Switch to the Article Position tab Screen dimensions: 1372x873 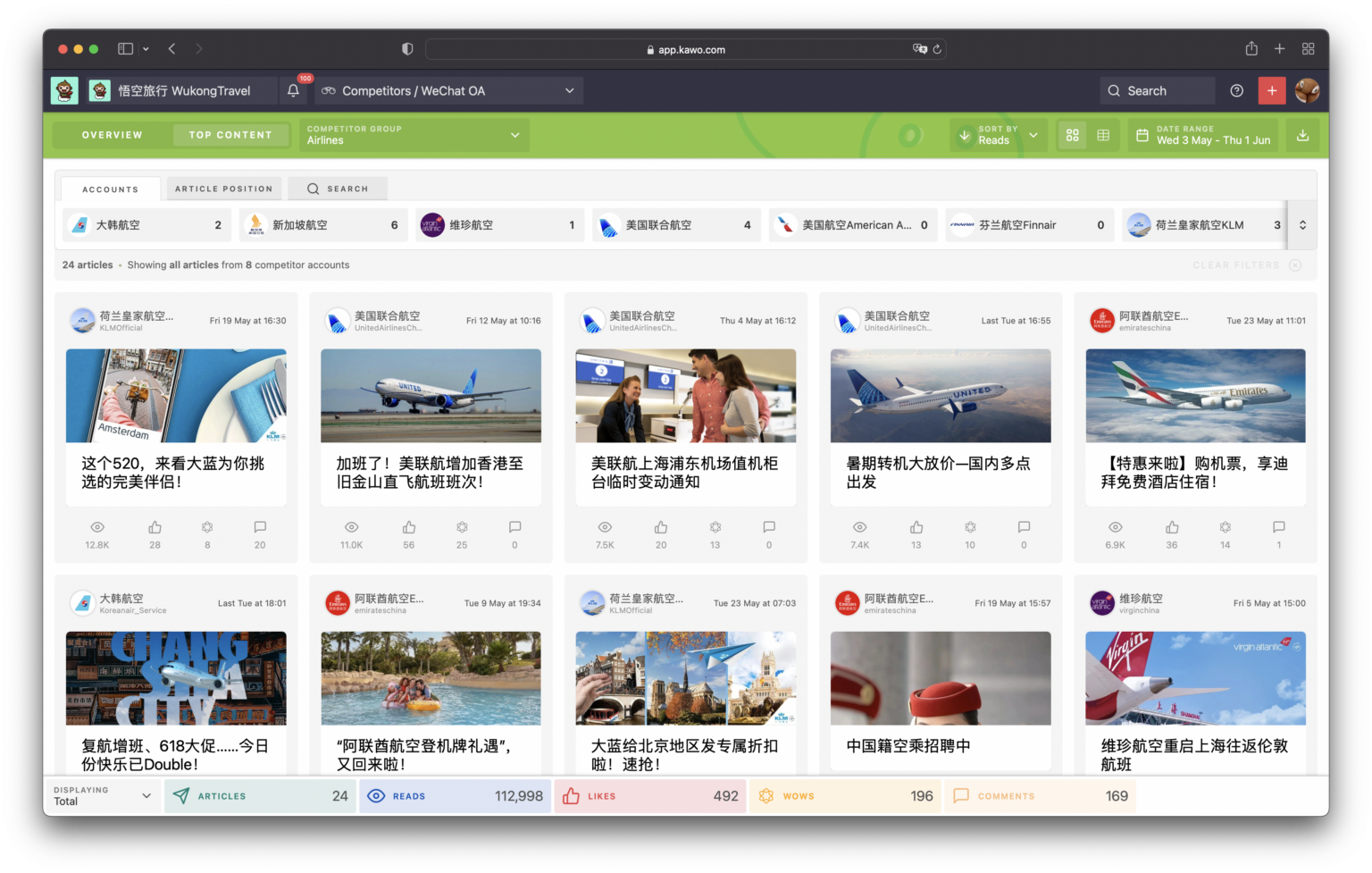tap(223, 189)
